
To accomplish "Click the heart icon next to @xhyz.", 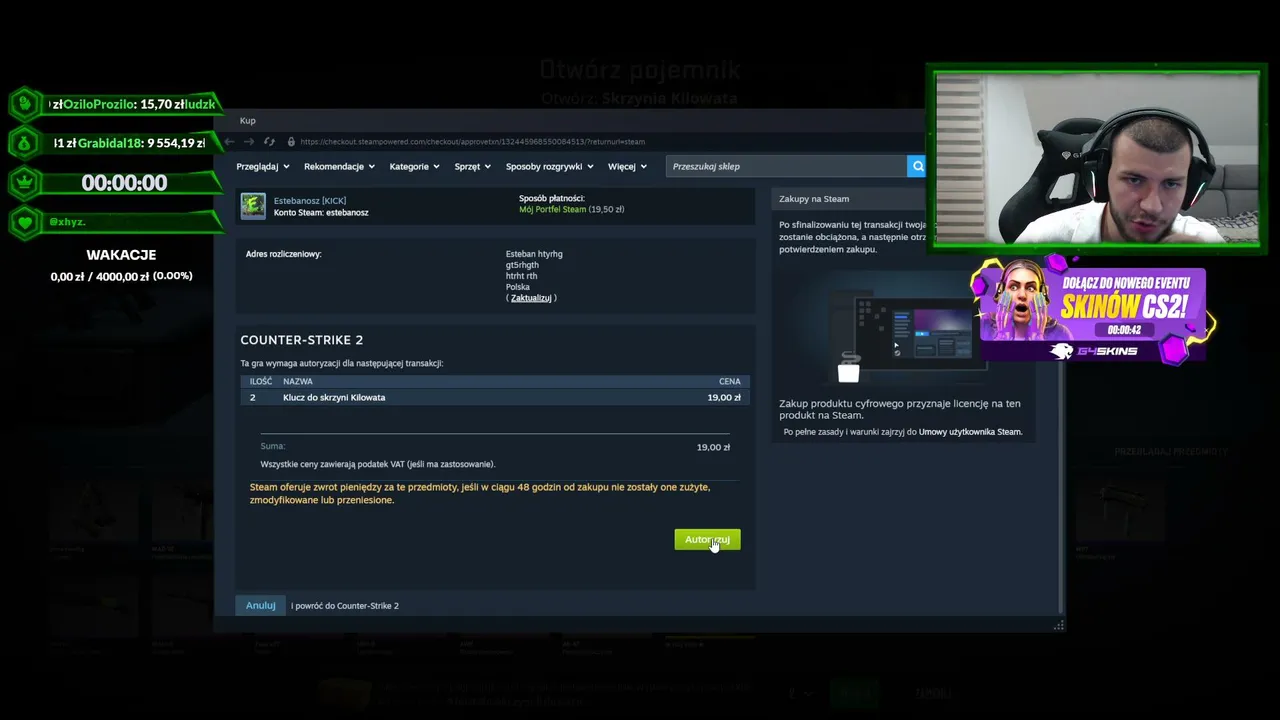I will click(25, 222).
